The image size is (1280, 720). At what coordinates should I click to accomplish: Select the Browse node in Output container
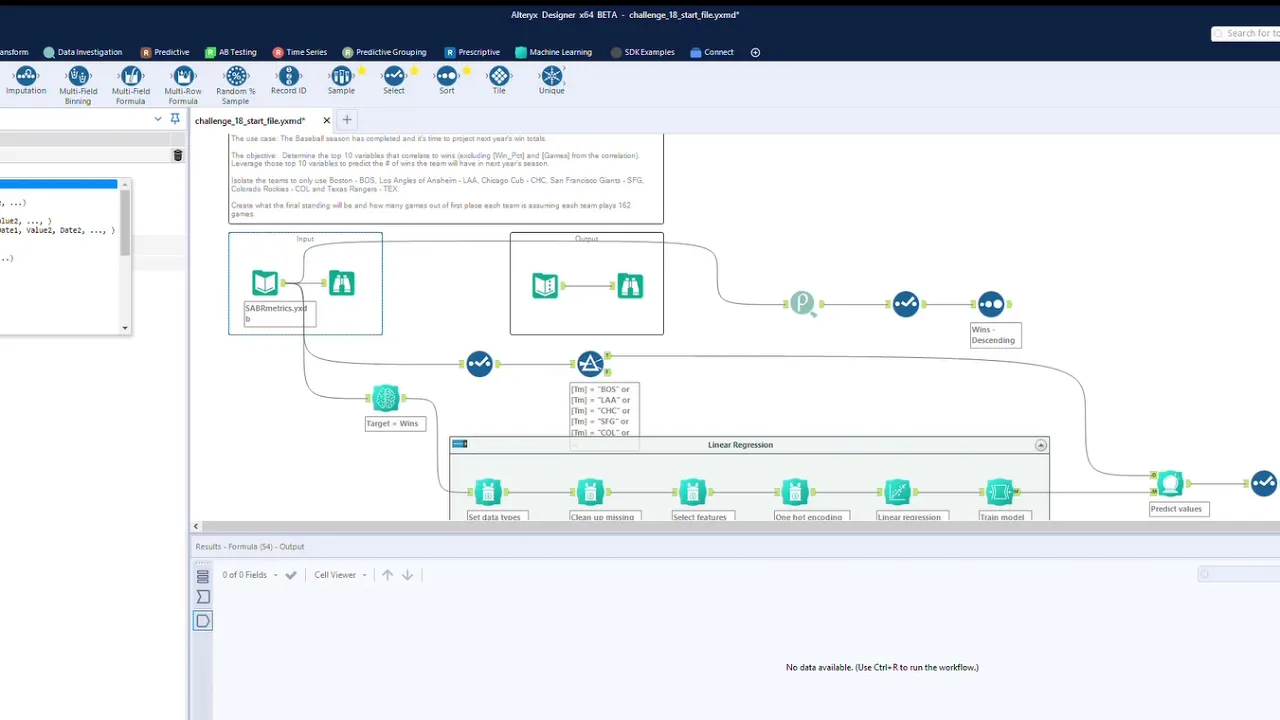tap(630, 286)
